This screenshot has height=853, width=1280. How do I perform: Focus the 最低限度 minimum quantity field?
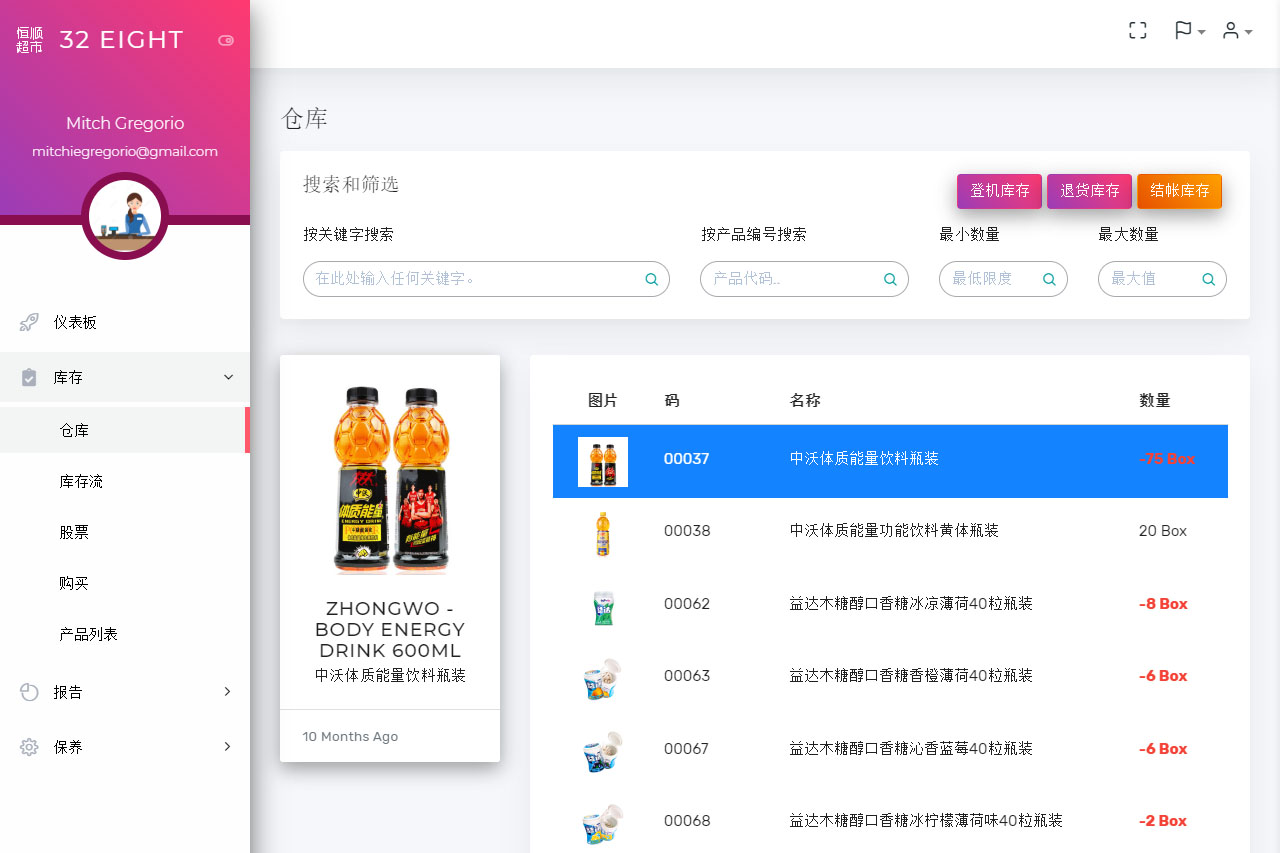pos(1003,279)
